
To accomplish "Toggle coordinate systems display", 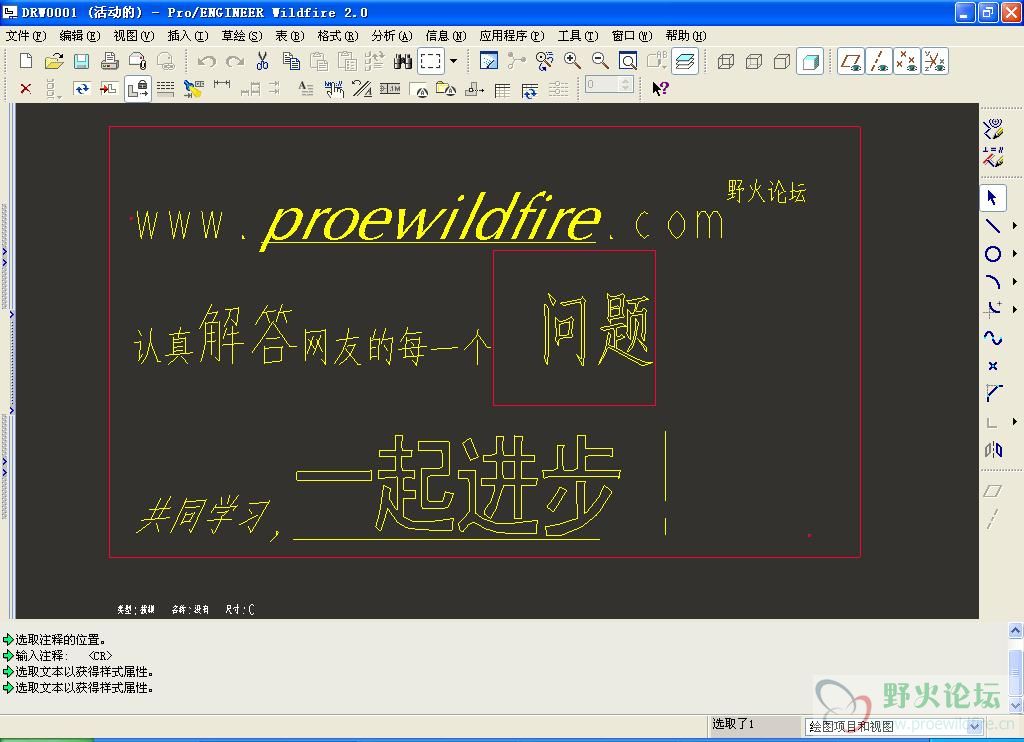I will coord(935,61).
